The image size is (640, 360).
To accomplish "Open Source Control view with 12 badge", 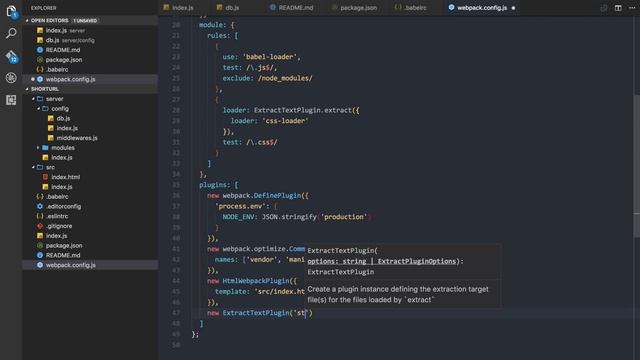I will click(x=11, y=56).
